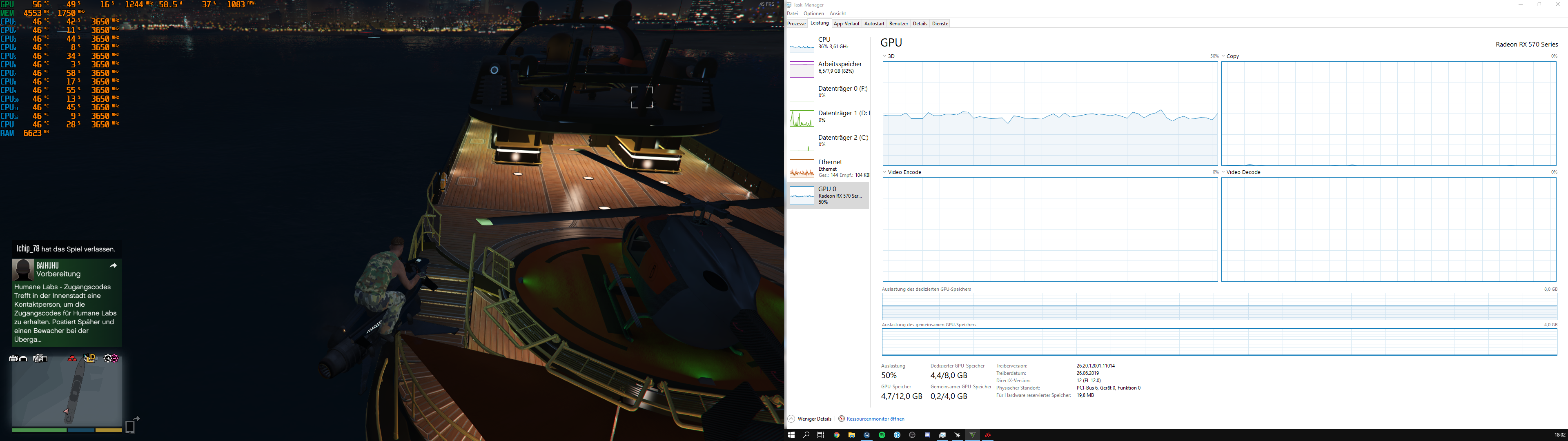Open the Datei menu in Task-Manager
Image resolution: width=1568 pixels, height=441 pixels.
click(792, 13)
